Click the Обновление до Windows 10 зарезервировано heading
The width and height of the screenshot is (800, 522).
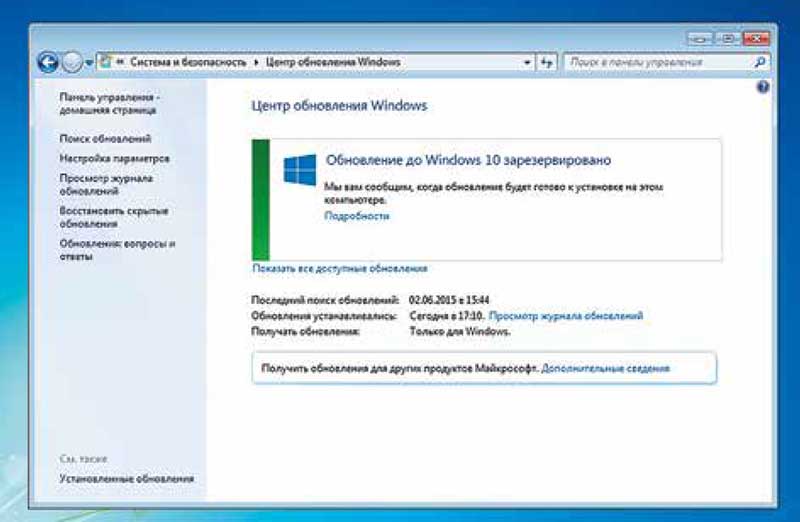coord(468,160)
